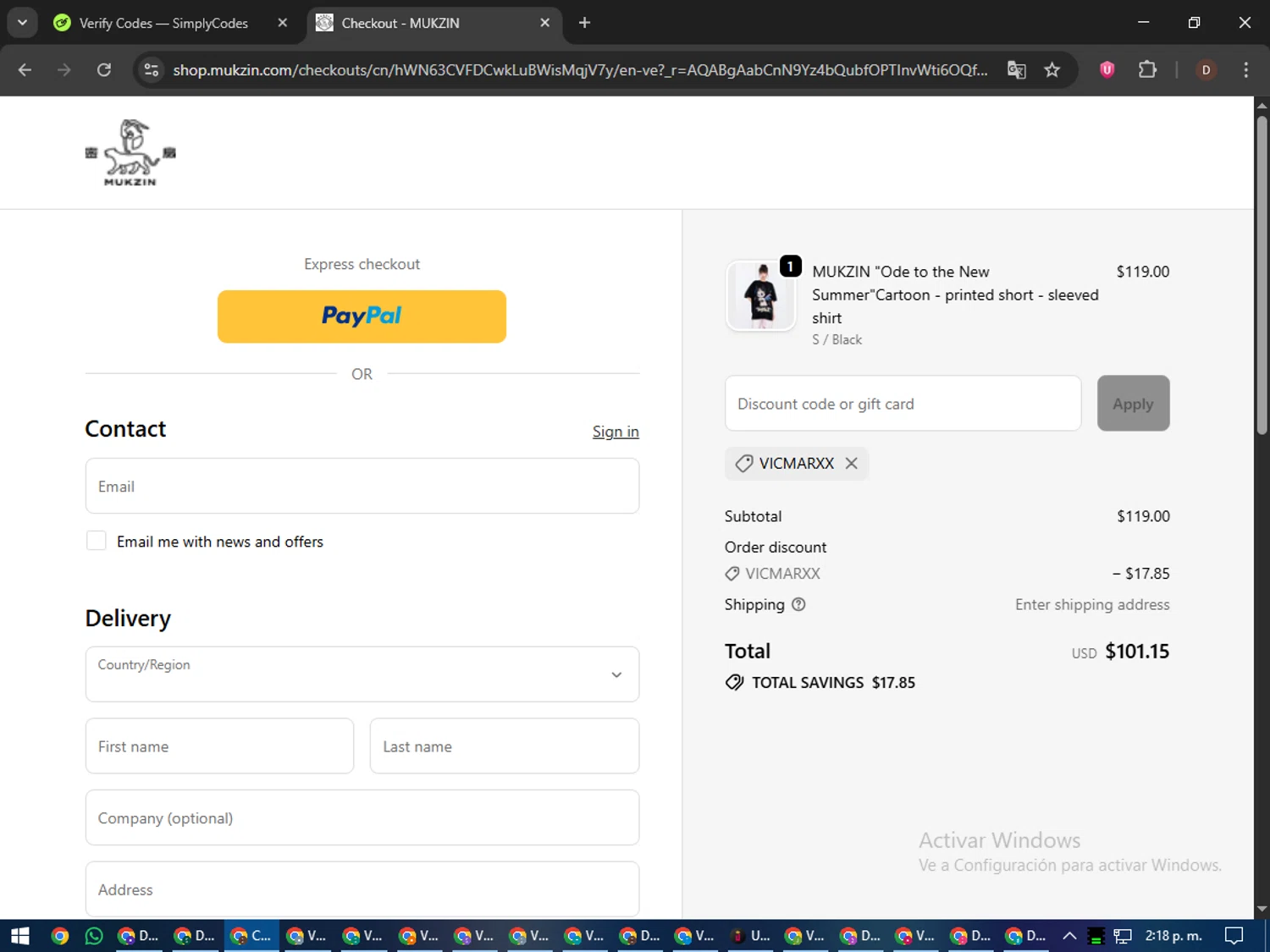Open the taskbar window labeled U...
Screen dimensions: 1270x952
point(750,936)
